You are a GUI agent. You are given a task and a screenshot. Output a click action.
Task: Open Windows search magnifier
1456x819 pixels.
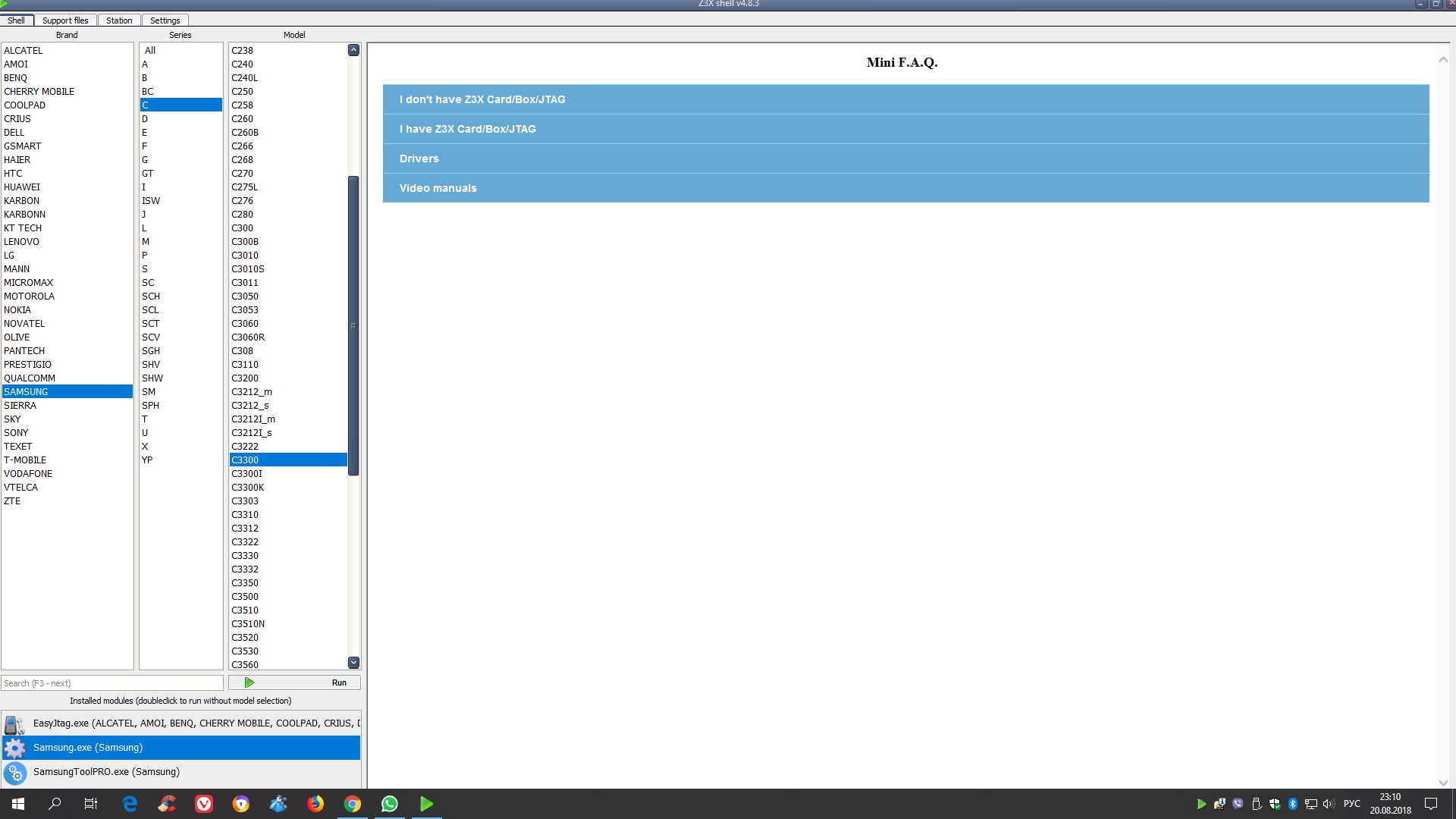(x=55, y=804)
